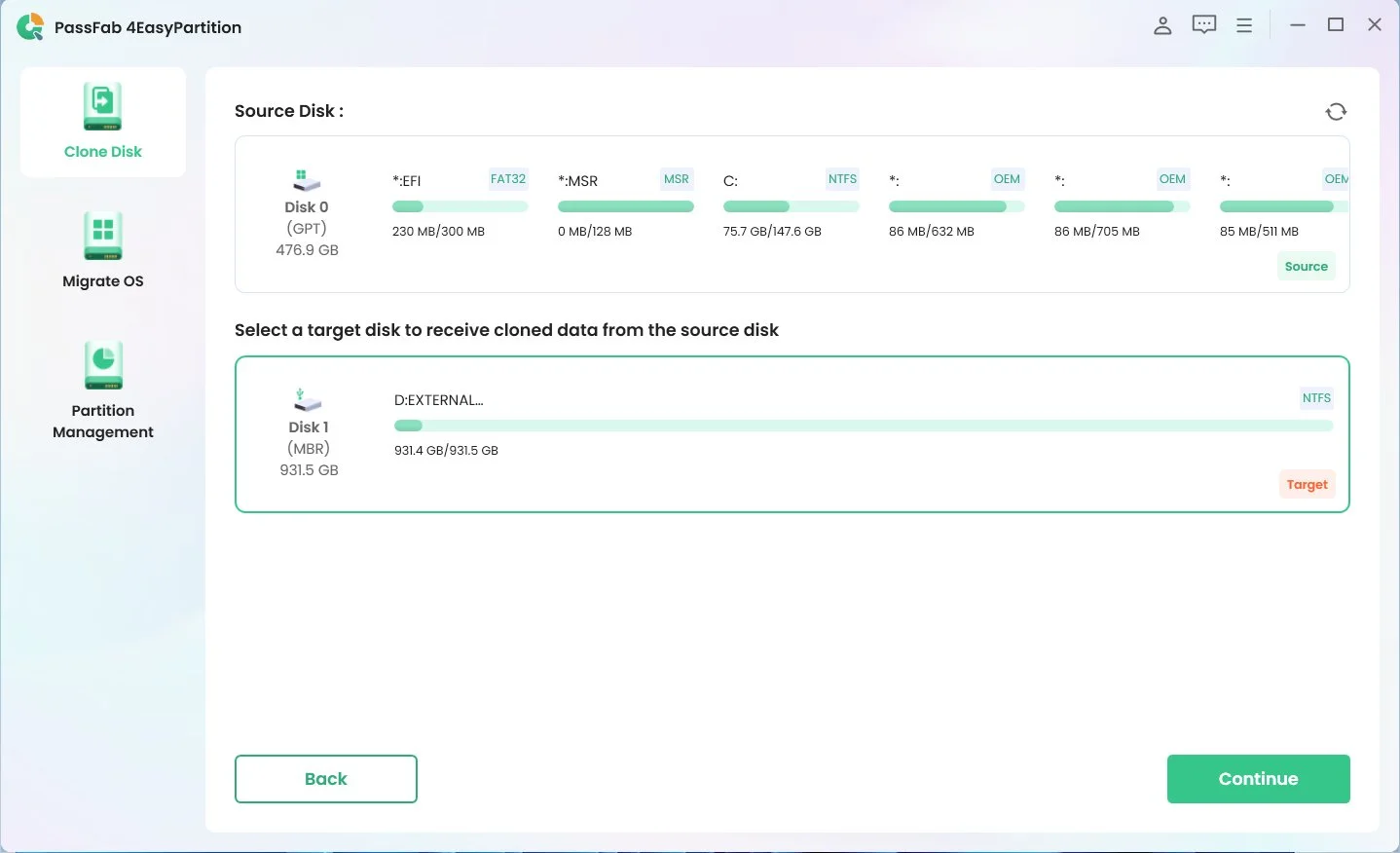This screenshot has width=1400, height=853.
Task: Select the Source disk panel
Action: coord(792,214)
